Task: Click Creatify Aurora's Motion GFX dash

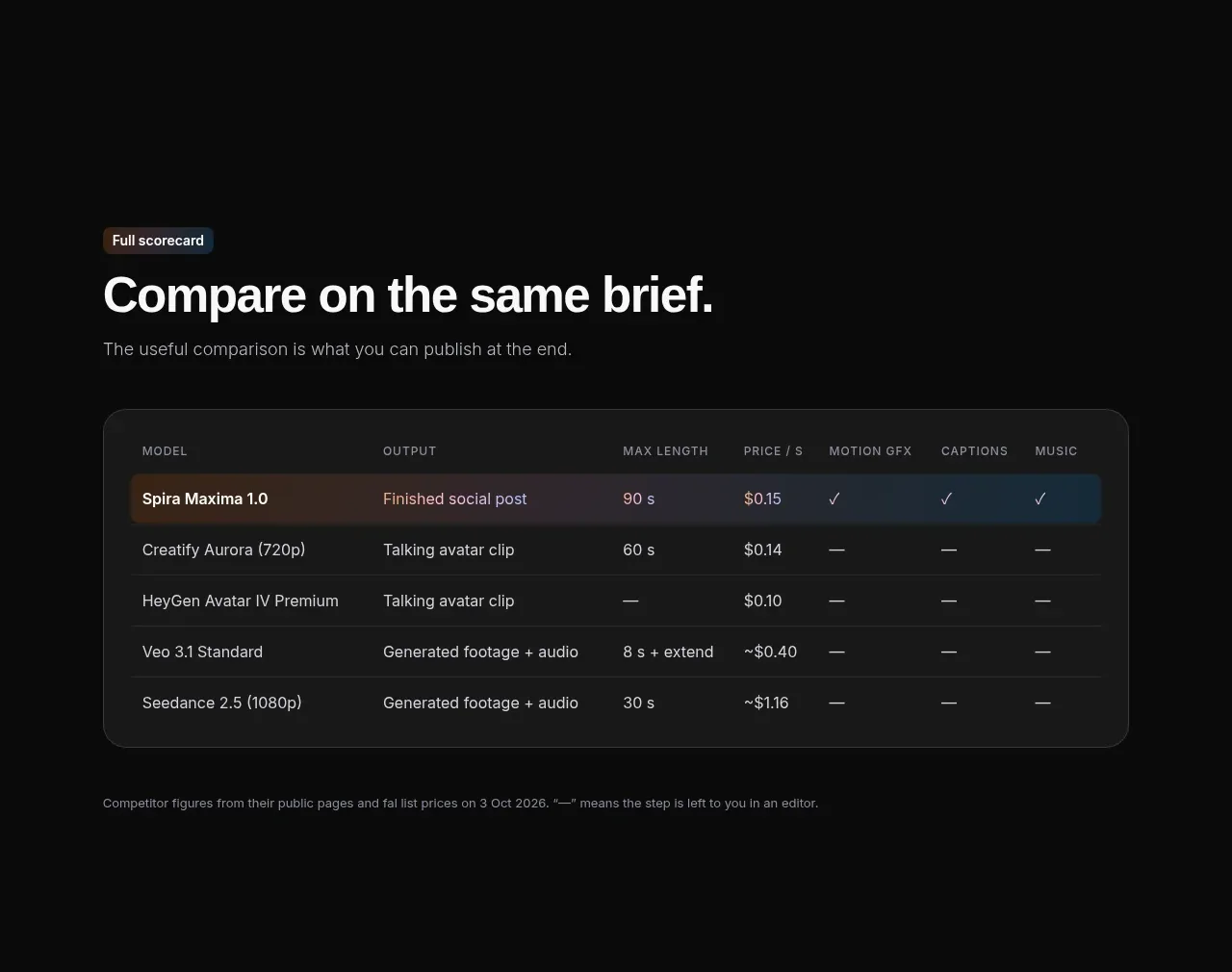Action: (x=837, y=550)
